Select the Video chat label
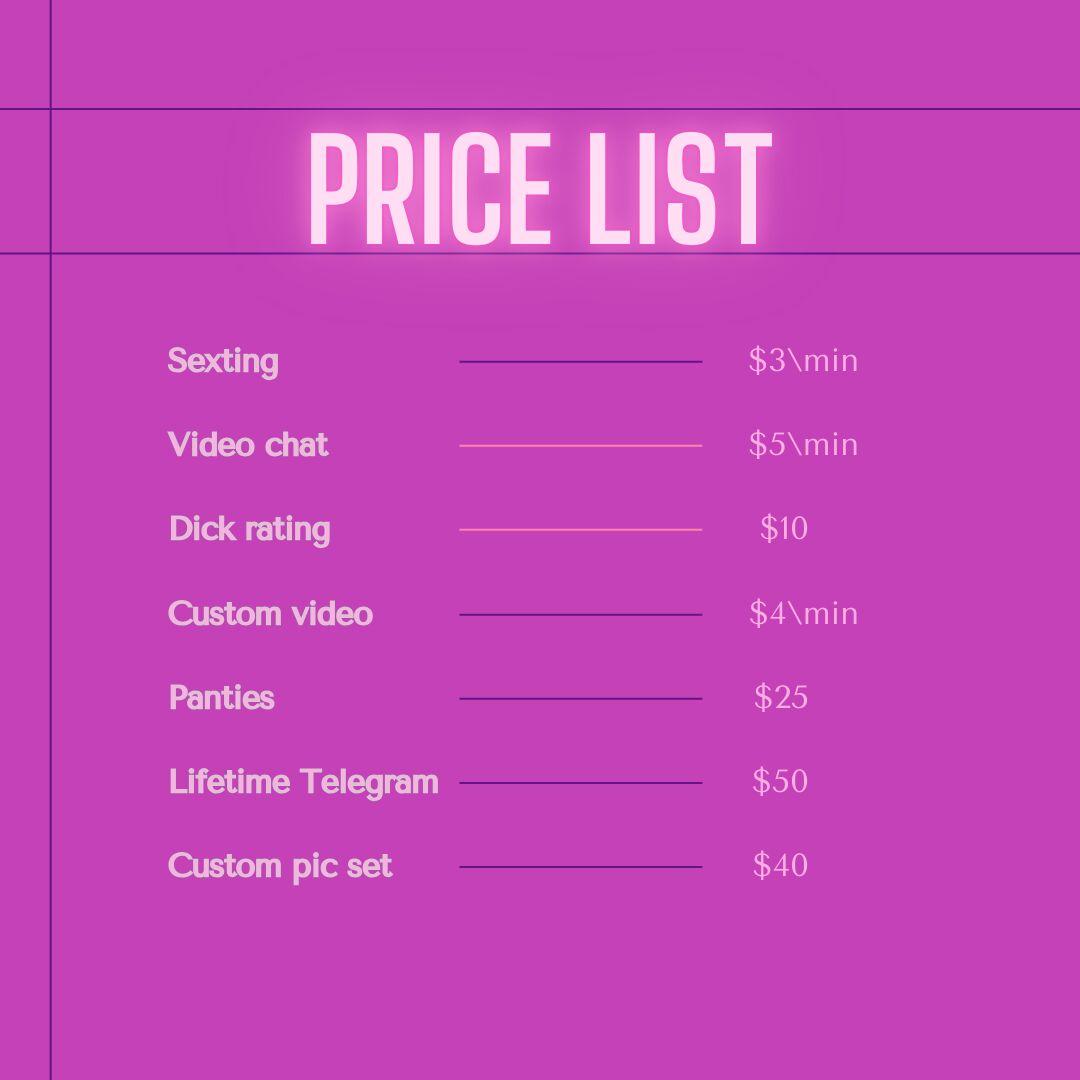Image resolution: width=1080 pixels, height=1080 pixels. (x=248, y=444)
